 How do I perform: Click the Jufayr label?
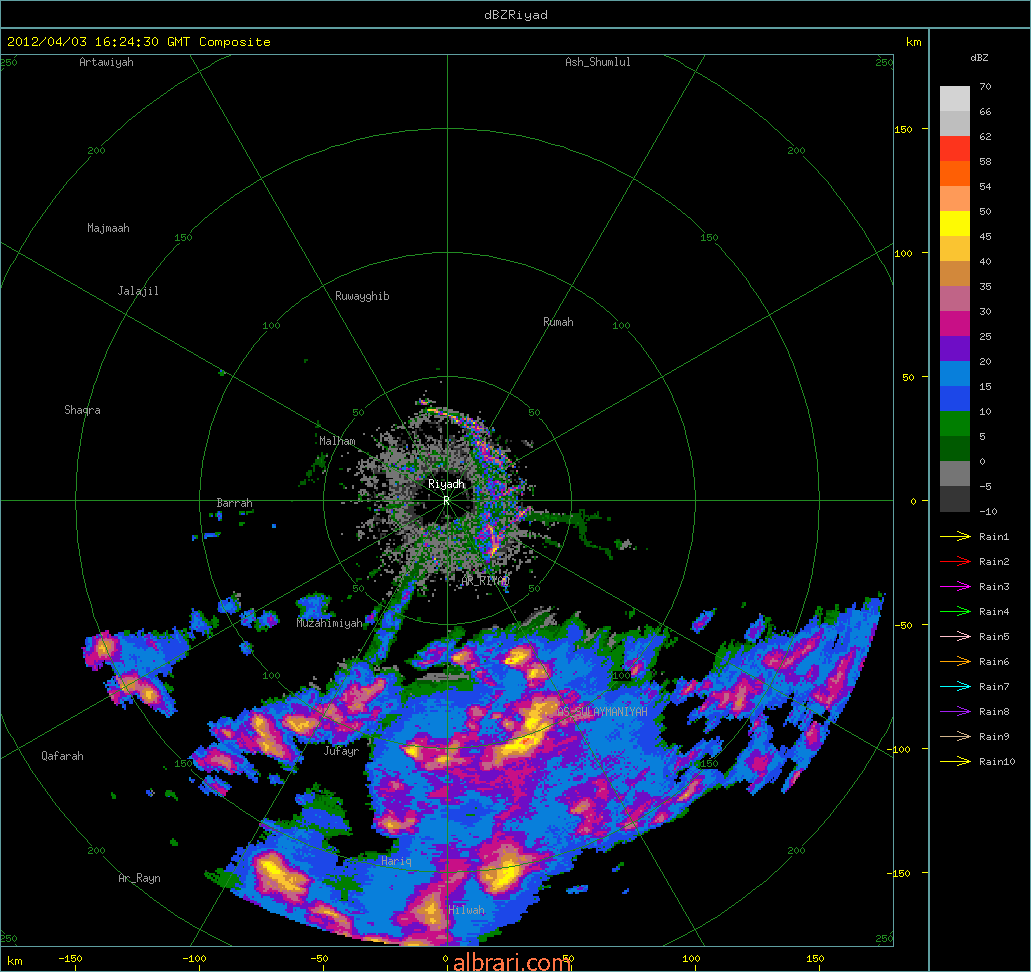coord(341,750)
